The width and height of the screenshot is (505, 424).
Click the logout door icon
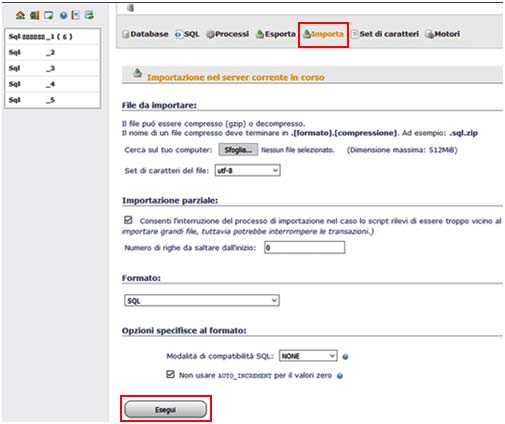click(x=34, y=15)
